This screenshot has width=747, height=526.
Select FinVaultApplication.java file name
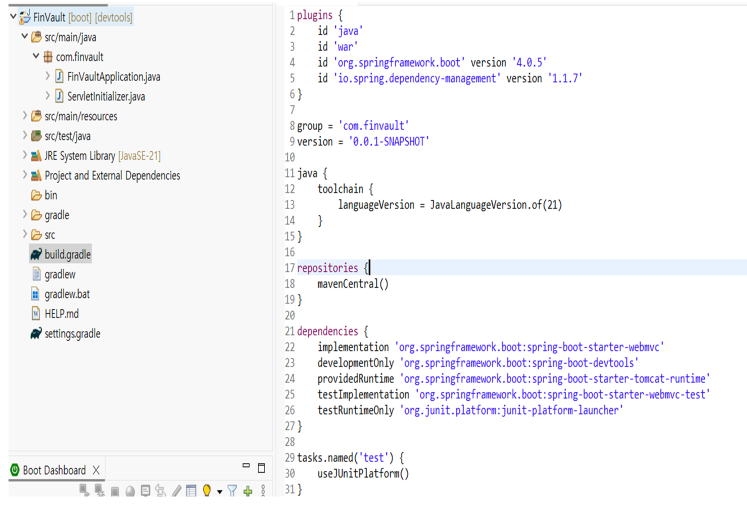113,77
